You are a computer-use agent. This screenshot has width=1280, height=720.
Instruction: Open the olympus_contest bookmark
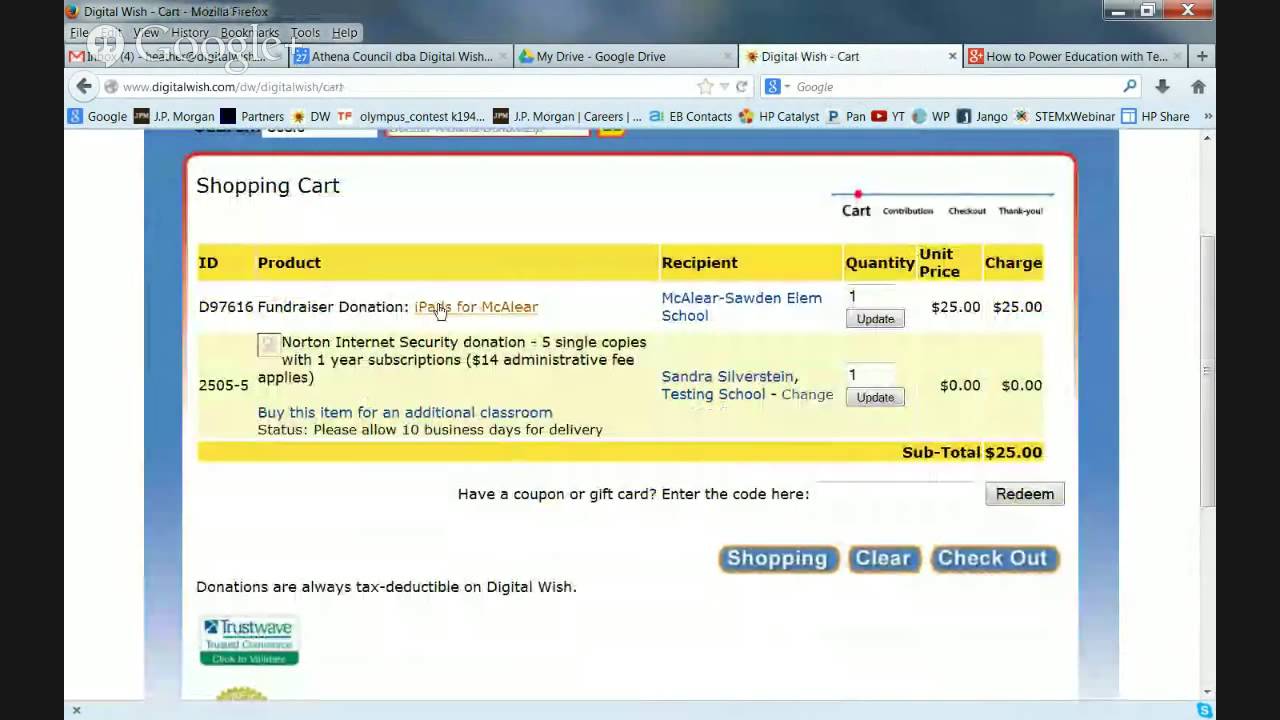click(x=413, y=116)
